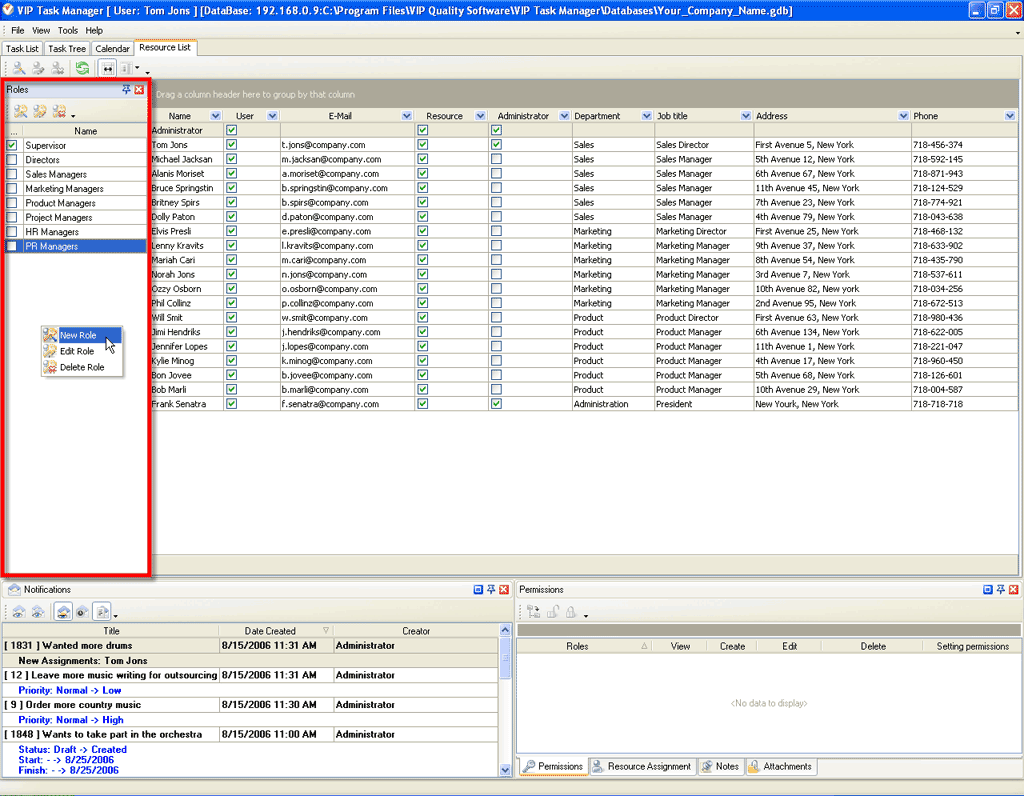Pin the Roles panel with pushpin icon
This screenshot has height=796, width=1024.
tap(127, 90)
